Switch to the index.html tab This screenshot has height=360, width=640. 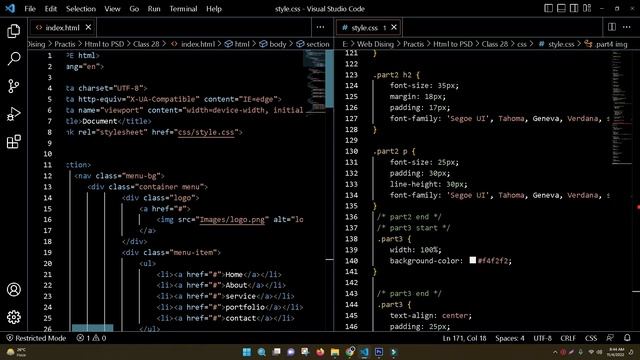pos(63,27)
